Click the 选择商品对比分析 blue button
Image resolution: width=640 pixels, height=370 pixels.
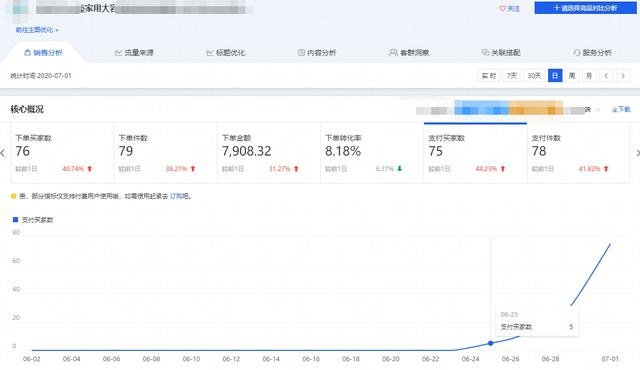pos(585,8)
